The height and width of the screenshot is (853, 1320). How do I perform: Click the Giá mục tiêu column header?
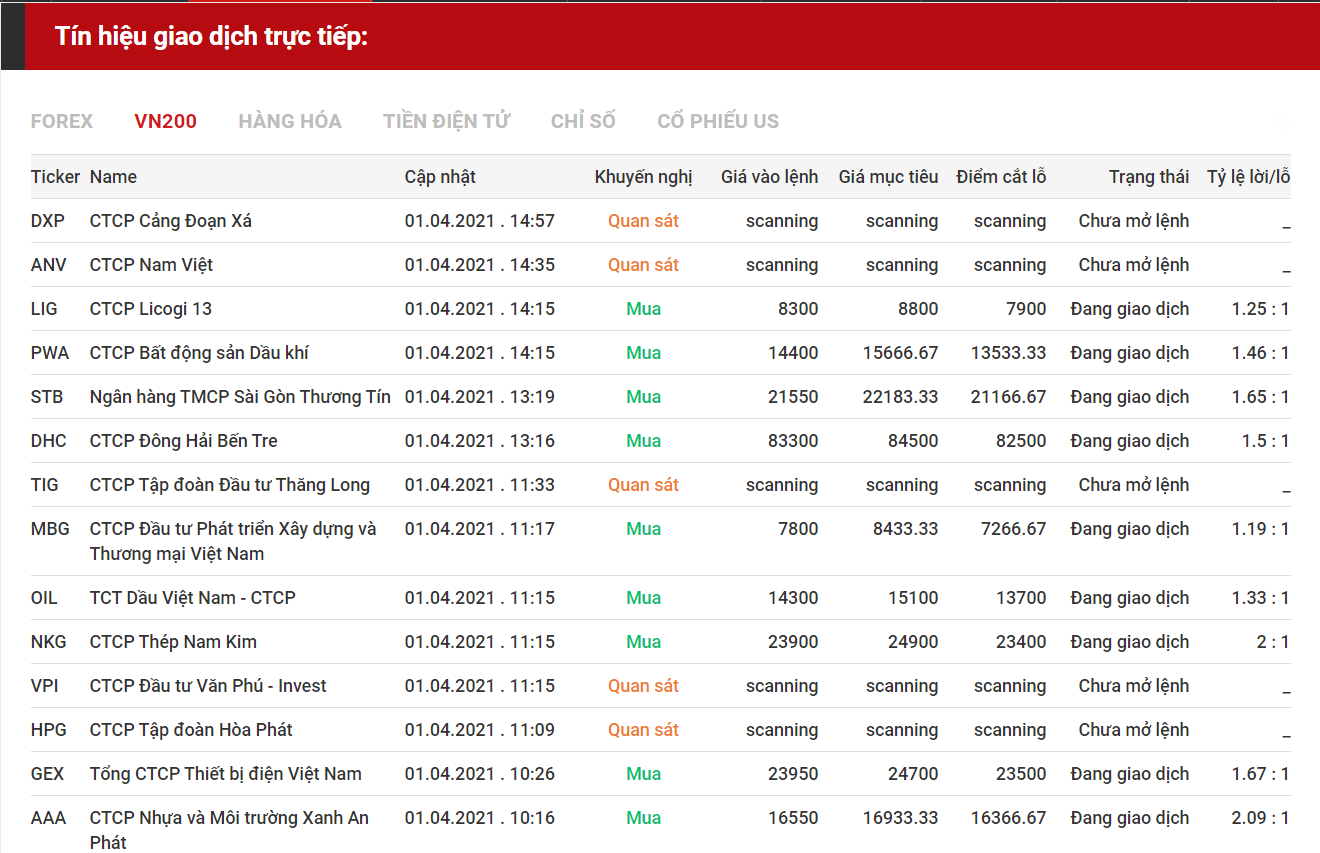coord(888,177)
